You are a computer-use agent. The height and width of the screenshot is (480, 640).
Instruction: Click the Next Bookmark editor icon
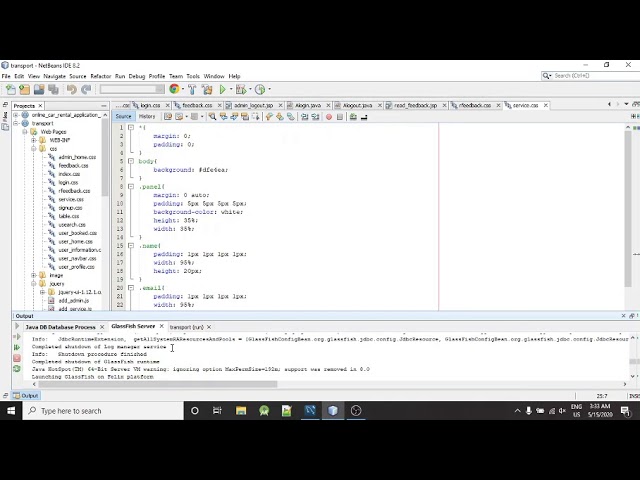click(280, 117)
